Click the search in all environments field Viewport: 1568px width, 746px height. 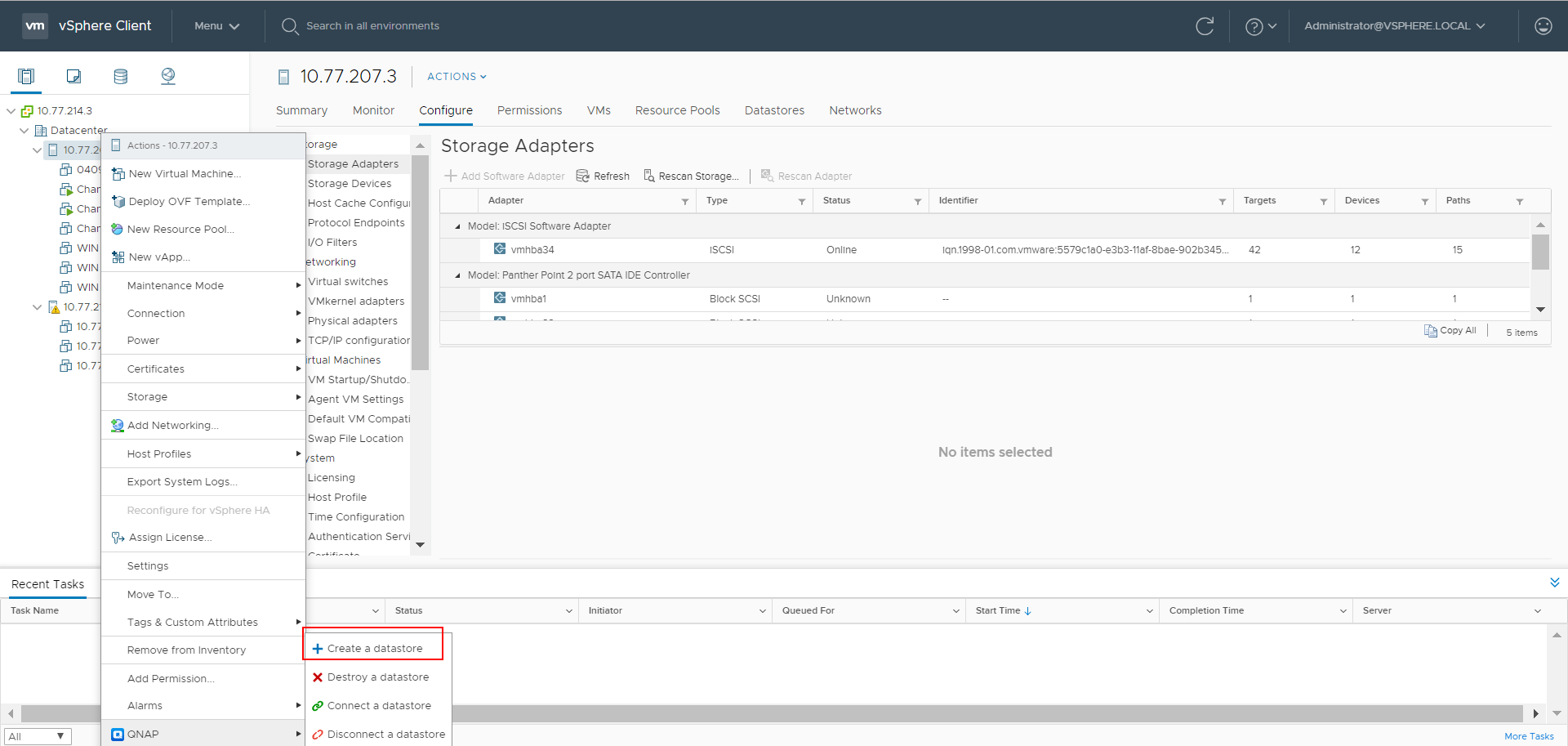tap(372, 26)
